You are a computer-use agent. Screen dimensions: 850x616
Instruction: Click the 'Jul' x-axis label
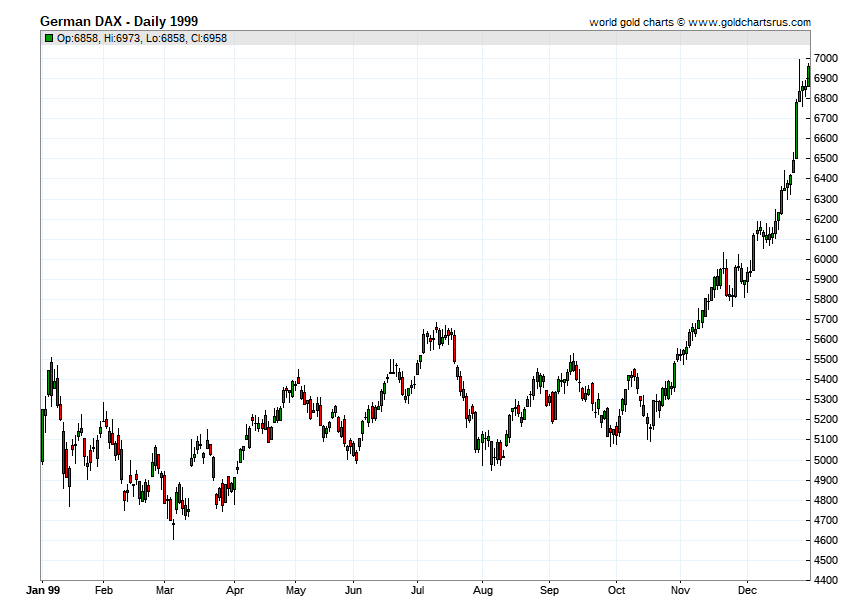click(x=417, y=591)
